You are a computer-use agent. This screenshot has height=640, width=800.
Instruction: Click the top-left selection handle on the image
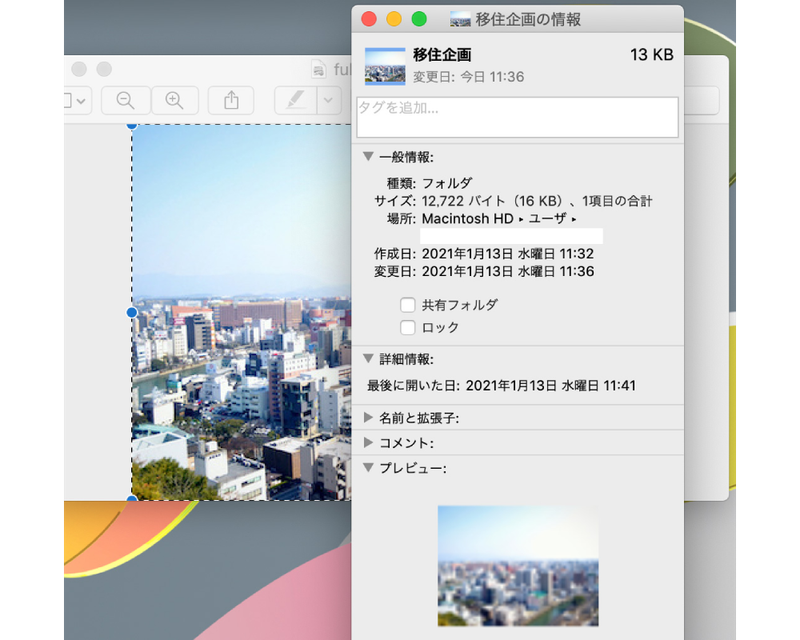click(x=132, y=126)
